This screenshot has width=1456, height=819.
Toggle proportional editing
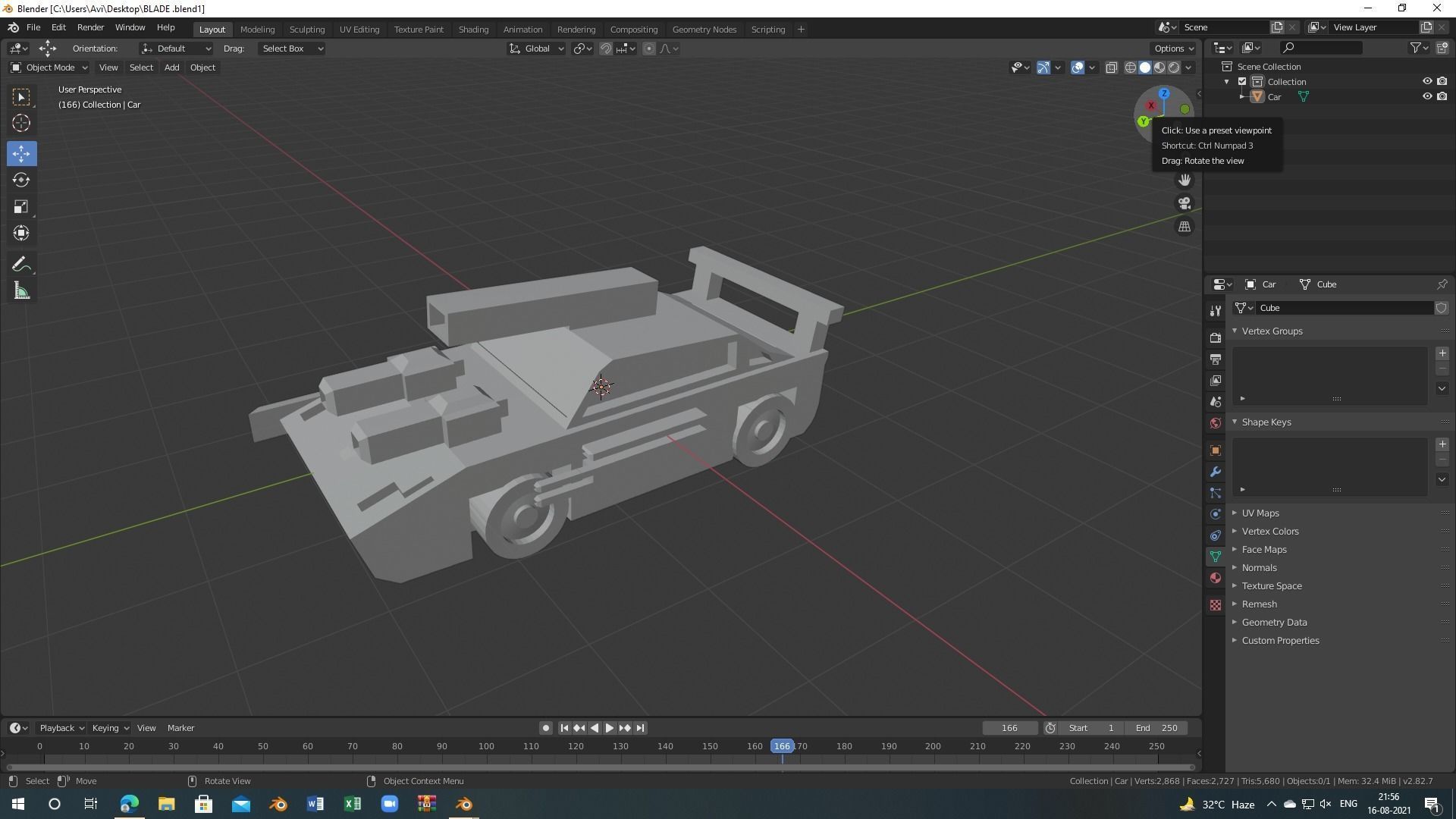point(649,49)
